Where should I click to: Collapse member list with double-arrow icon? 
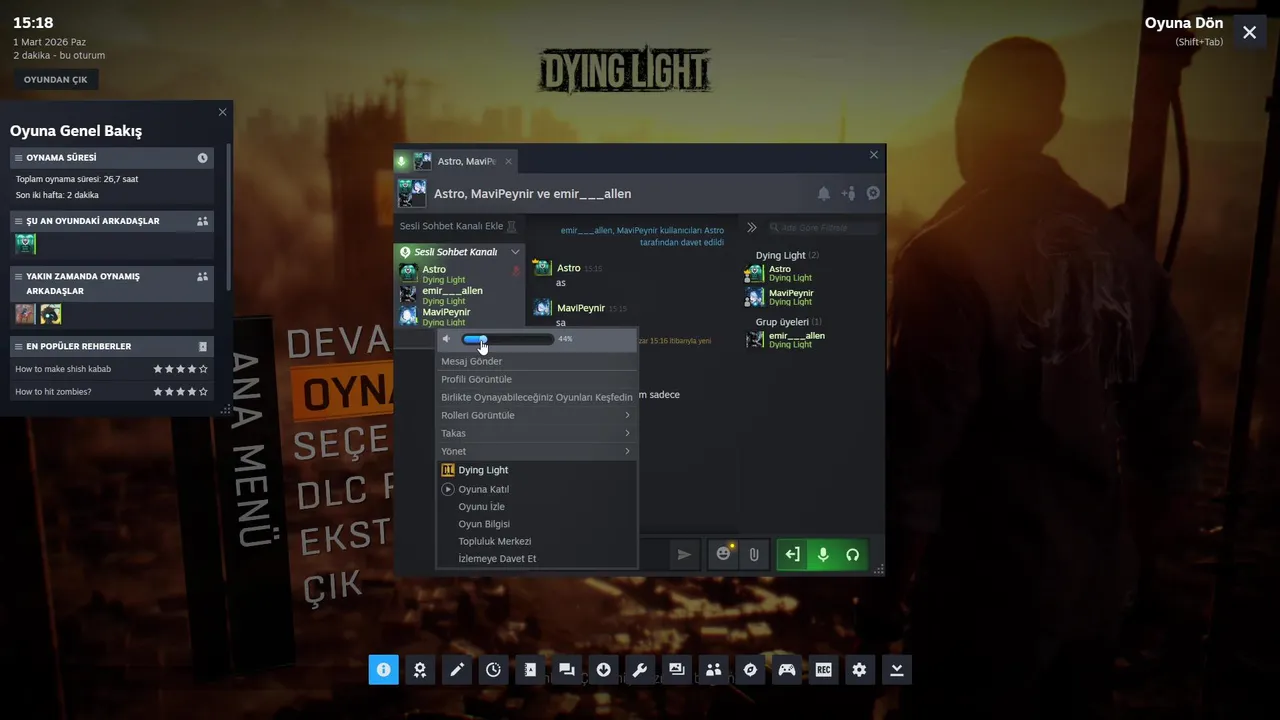pos(752,228)
